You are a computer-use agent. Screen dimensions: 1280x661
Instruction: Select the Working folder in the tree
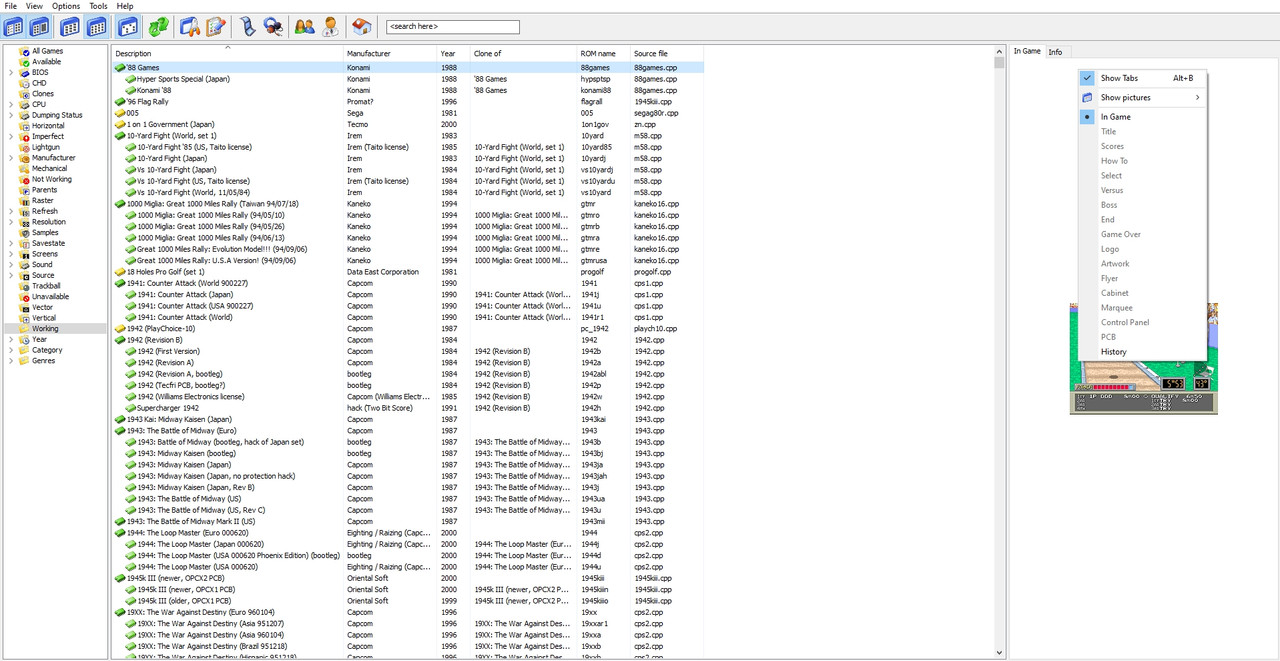[x=45, y=329]
